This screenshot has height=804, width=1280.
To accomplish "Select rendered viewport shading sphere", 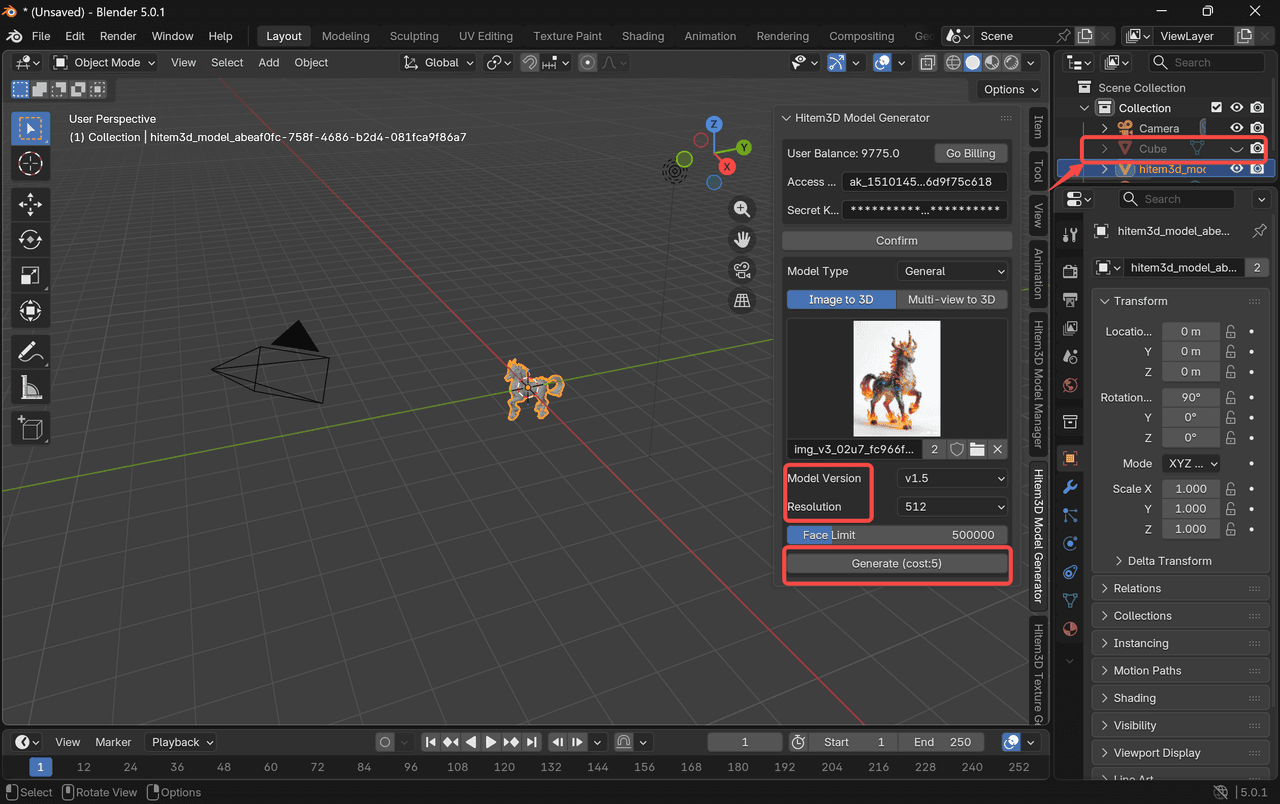I will pos(1010,62).
